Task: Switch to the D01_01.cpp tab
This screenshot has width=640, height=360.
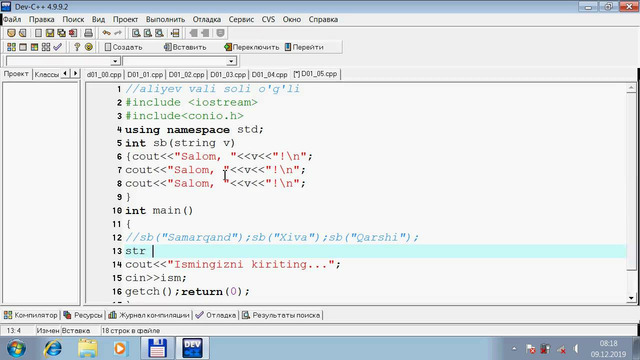Action: click(145, 75)
